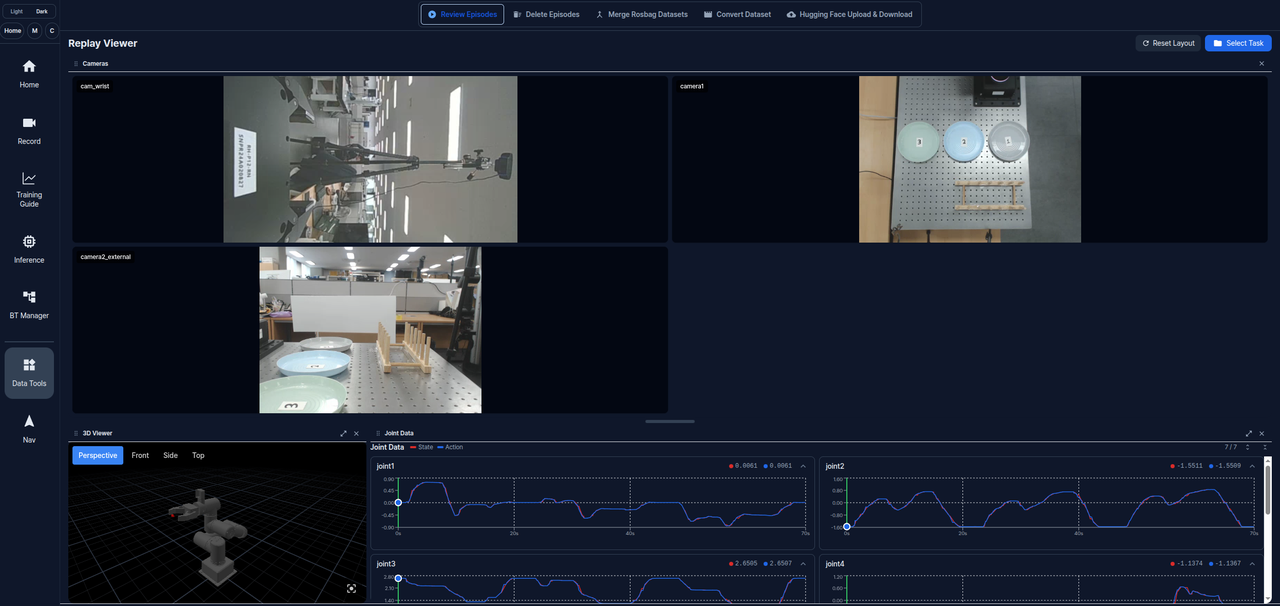Screen dimensions: 1280x606
Task: Maximize the 3D Viewer panel
Action: click(x=343, y=433)
